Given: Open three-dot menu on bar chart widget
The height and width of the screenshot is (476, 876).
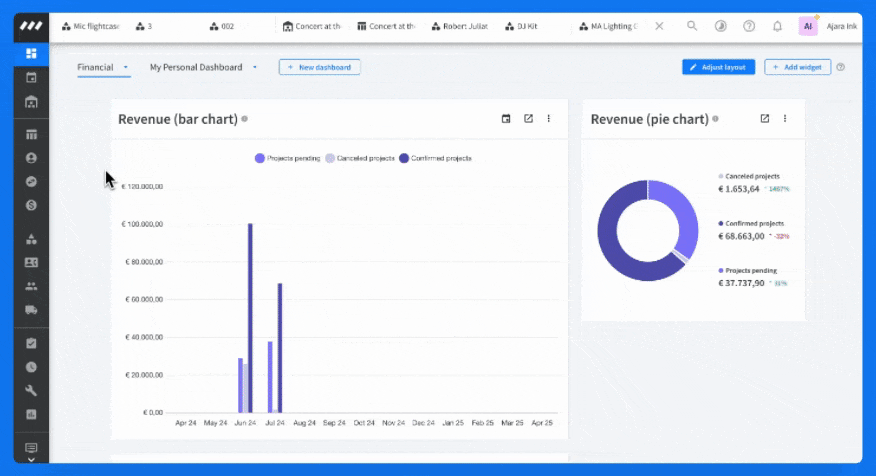Looking at the screenshot, I should pyautogui.click(x=549, y=118).
